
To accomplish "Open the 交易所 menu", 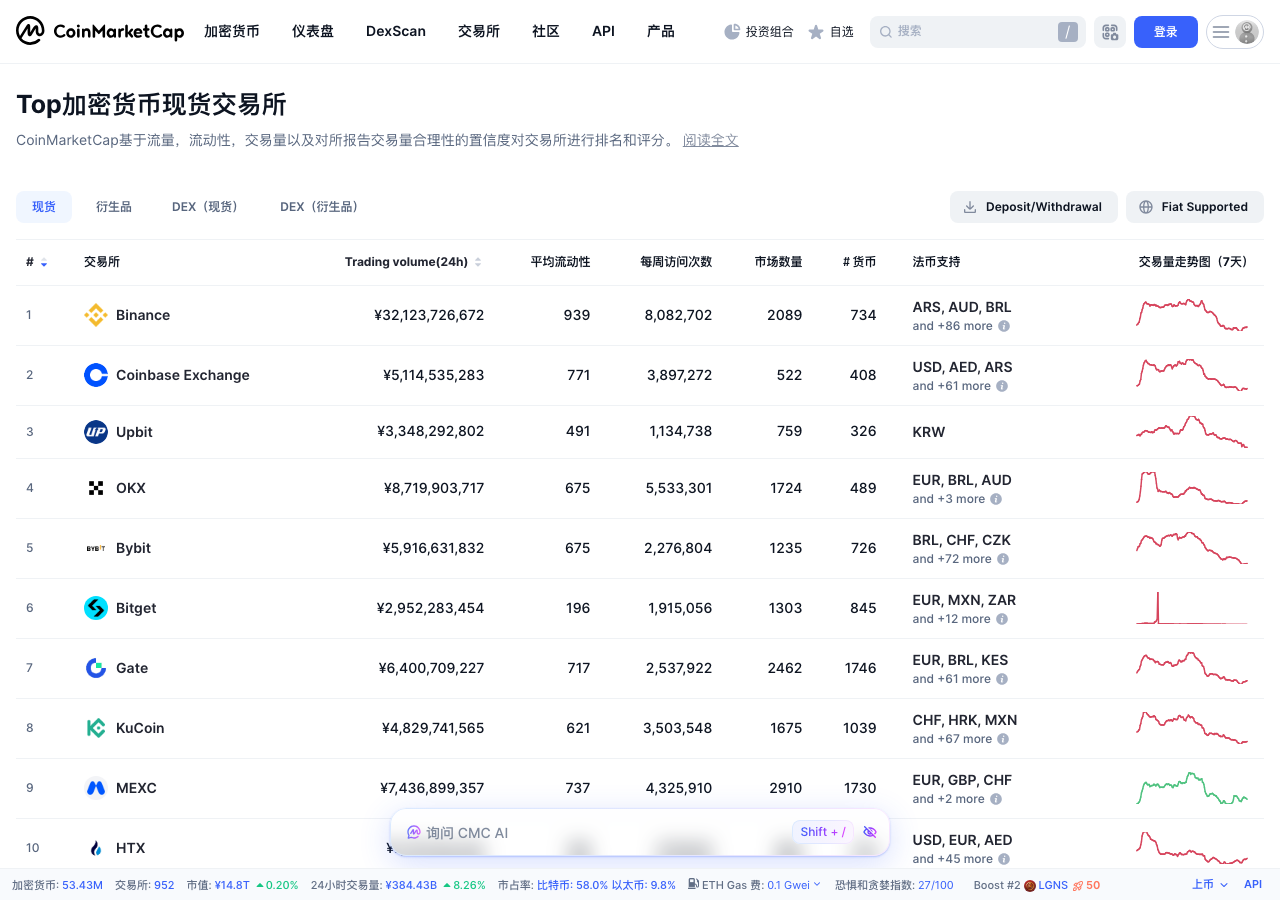I will coord(479,31).
